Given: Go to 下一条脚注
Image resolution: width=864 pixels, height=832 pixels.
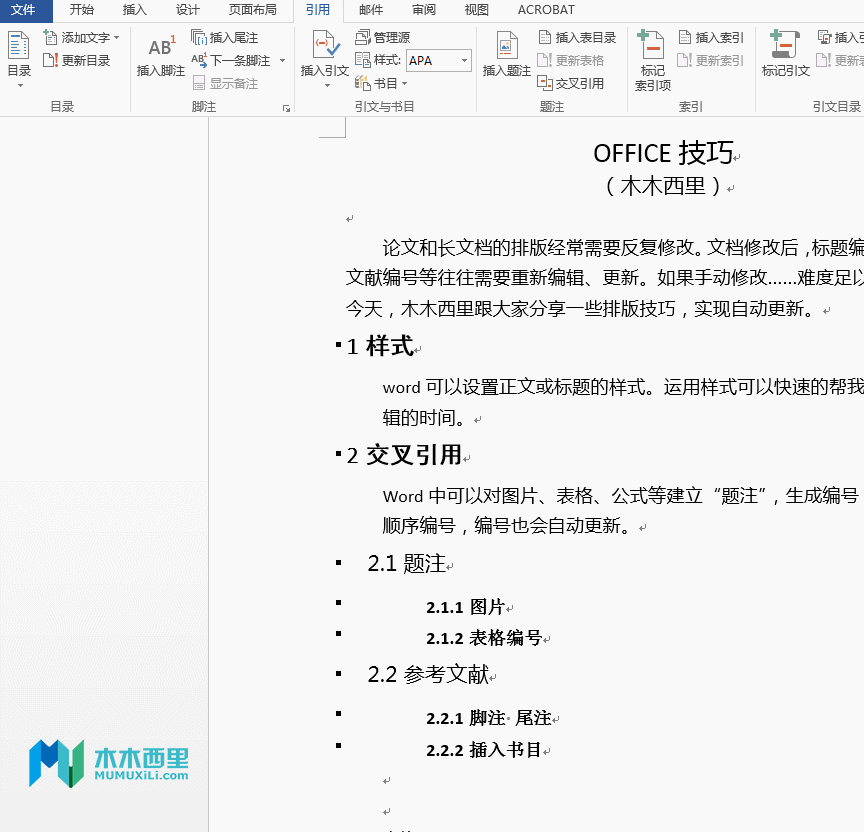Looking at the screenshot, I should tap(231, 60).
